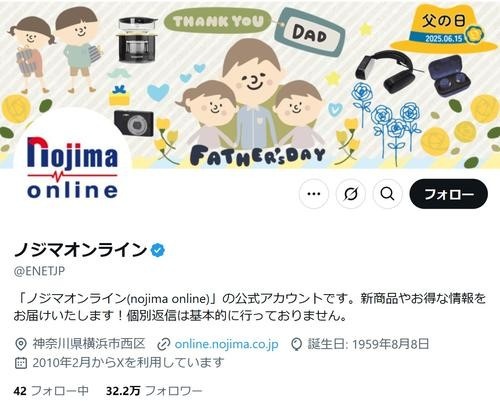
Task: Click the Grok slashed-circle icon button
Action: (x=351, y=194)
